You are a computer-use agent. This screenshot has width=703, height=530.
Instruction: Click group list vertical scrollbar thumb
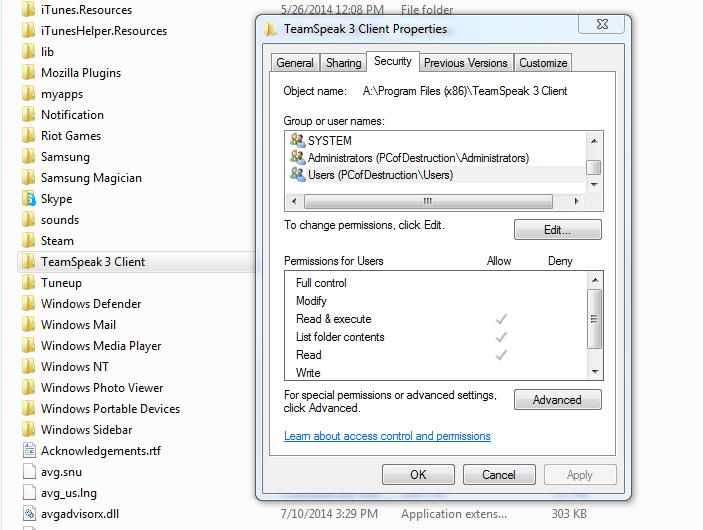(x=594, y=167)
